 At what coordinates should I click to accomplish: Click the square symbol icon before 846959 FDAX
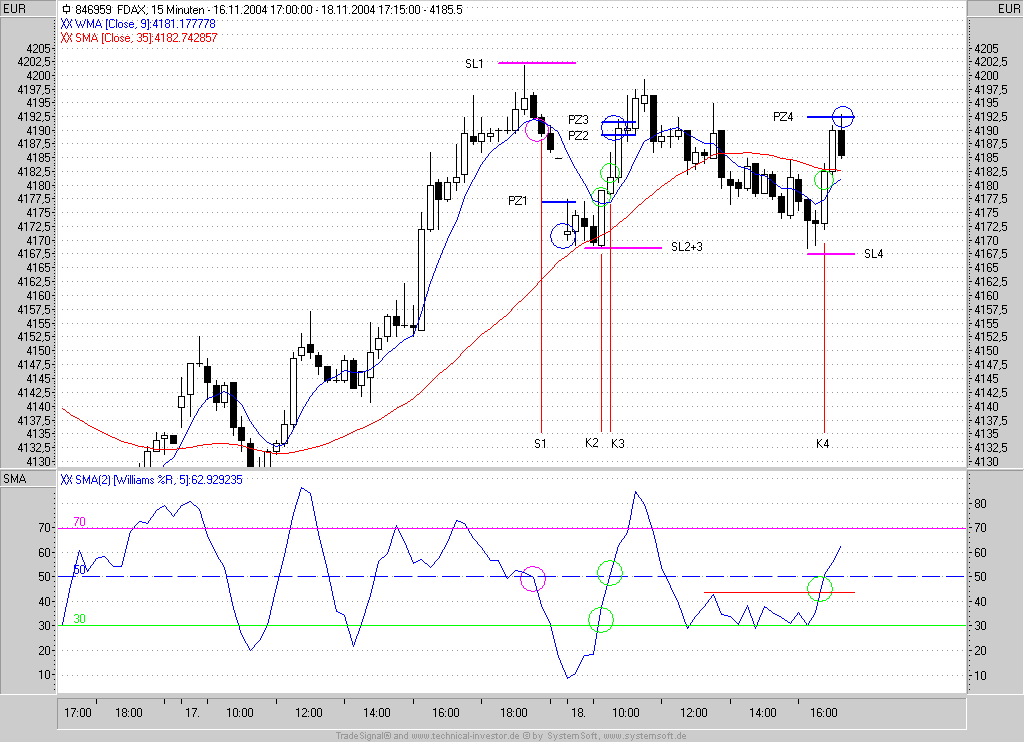[x=66, y=10]
